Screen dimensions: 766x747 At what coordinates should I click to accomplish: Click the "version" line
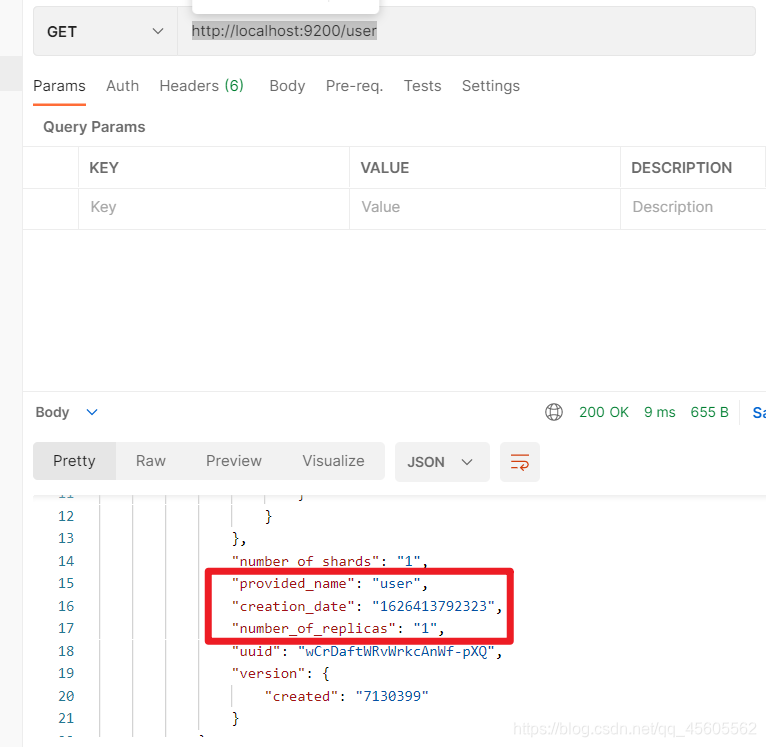point(281,674)
